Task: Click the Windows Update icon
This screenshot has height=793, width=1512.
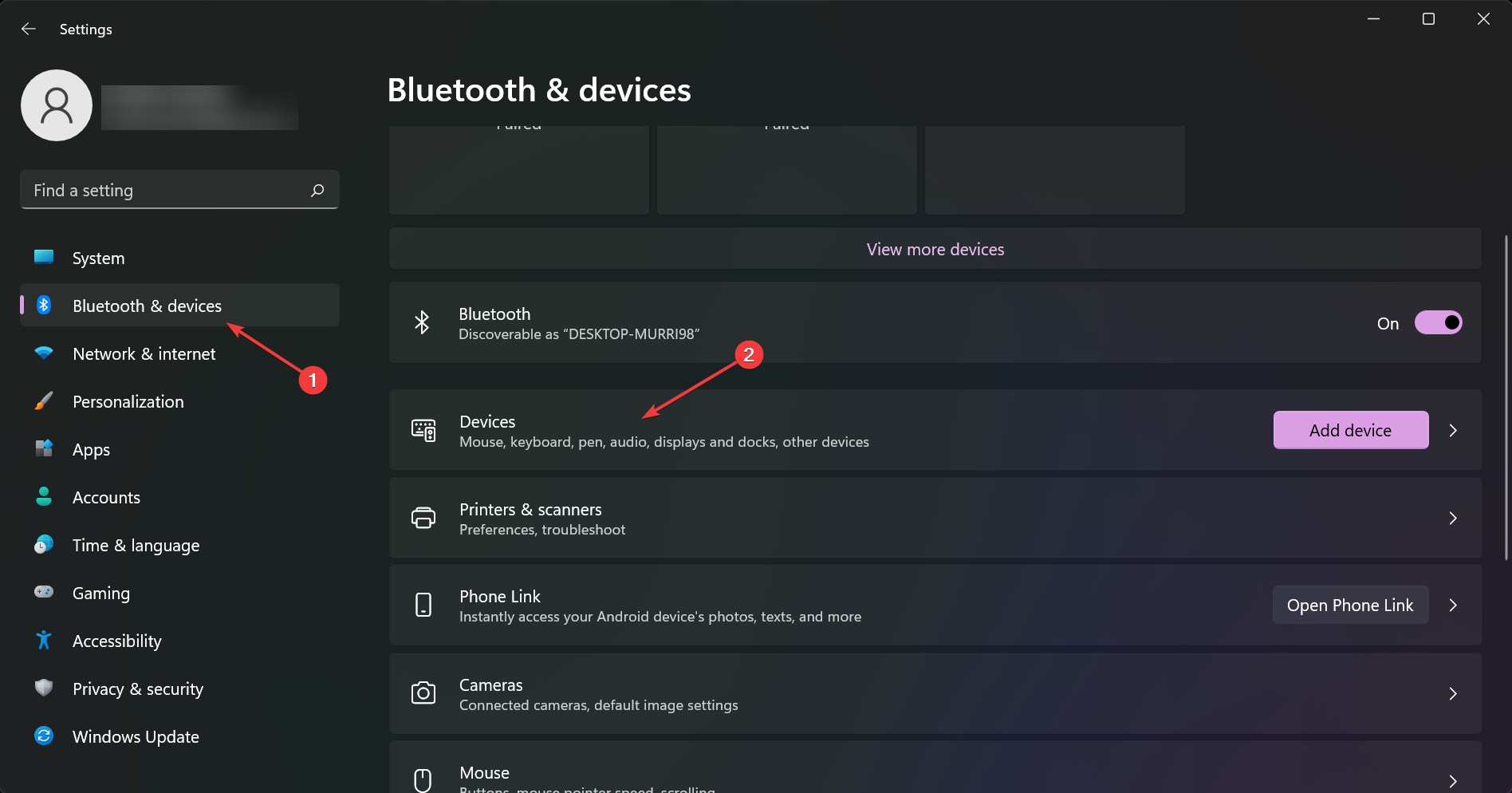Action: pos(44,736)
